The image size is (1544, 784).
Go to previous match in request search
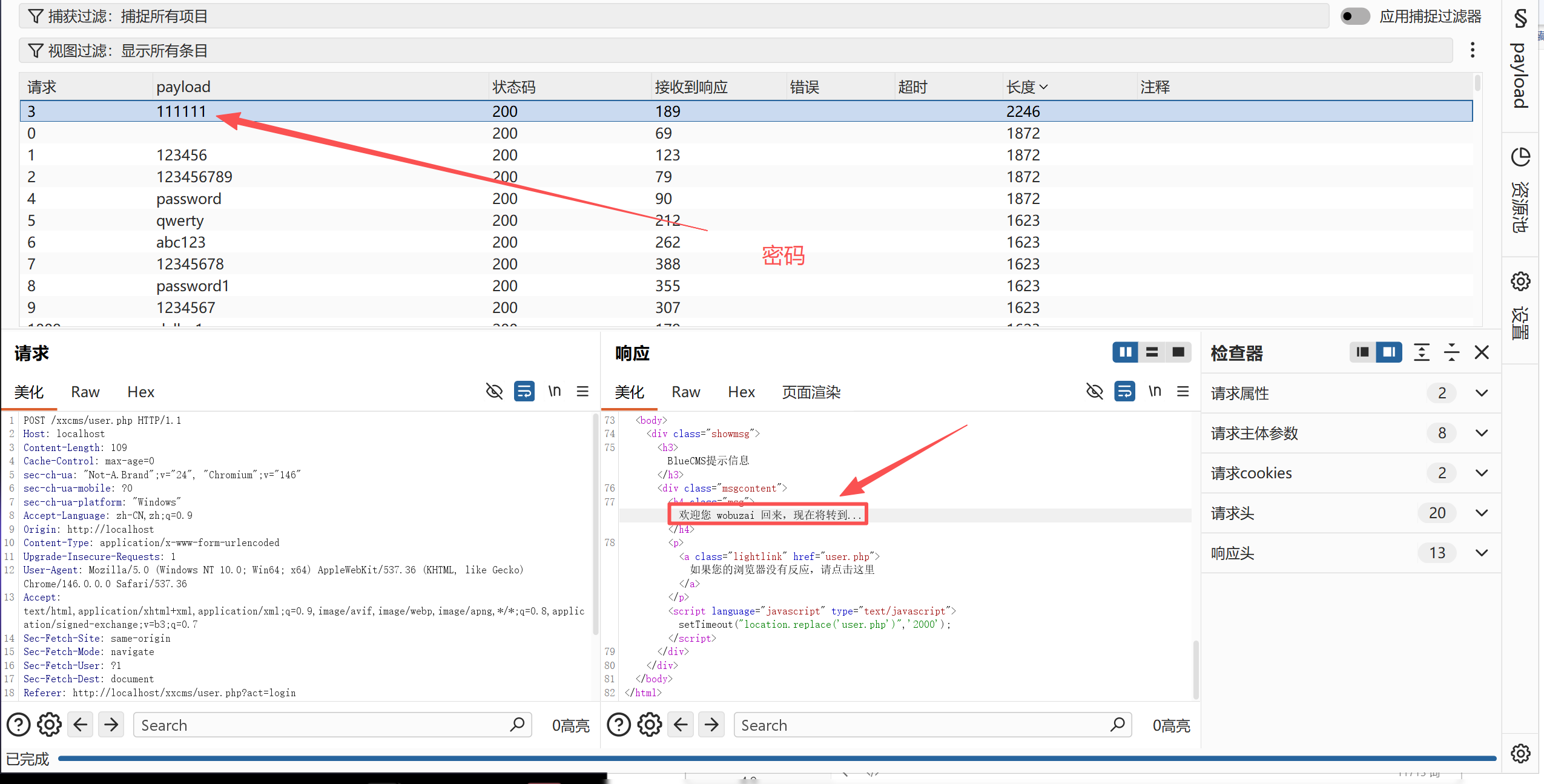coord(81,725)
